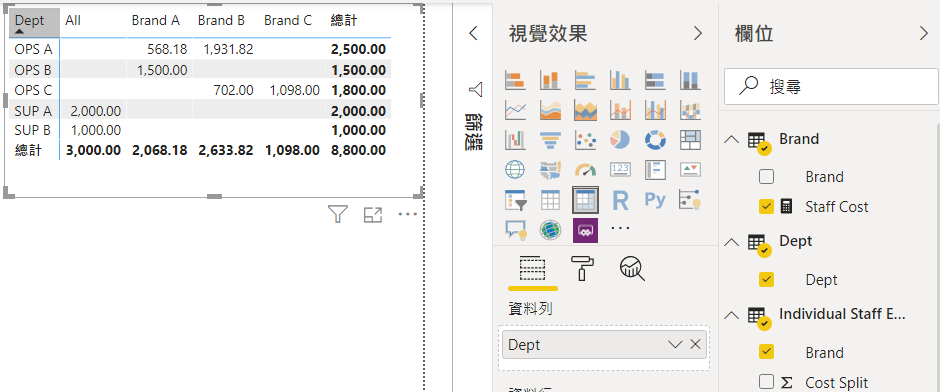Select the stacked area chart visual
This screenshot has width=940, height=392.
click(585, 110)
